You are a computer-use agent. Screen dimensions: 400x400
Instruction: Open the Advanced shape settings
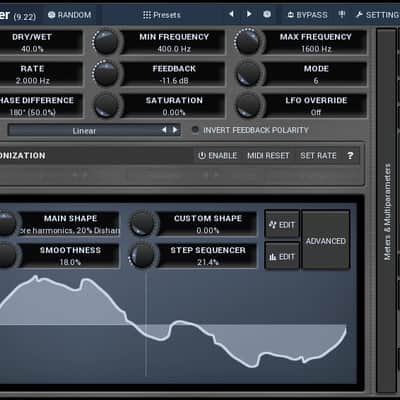326,241
